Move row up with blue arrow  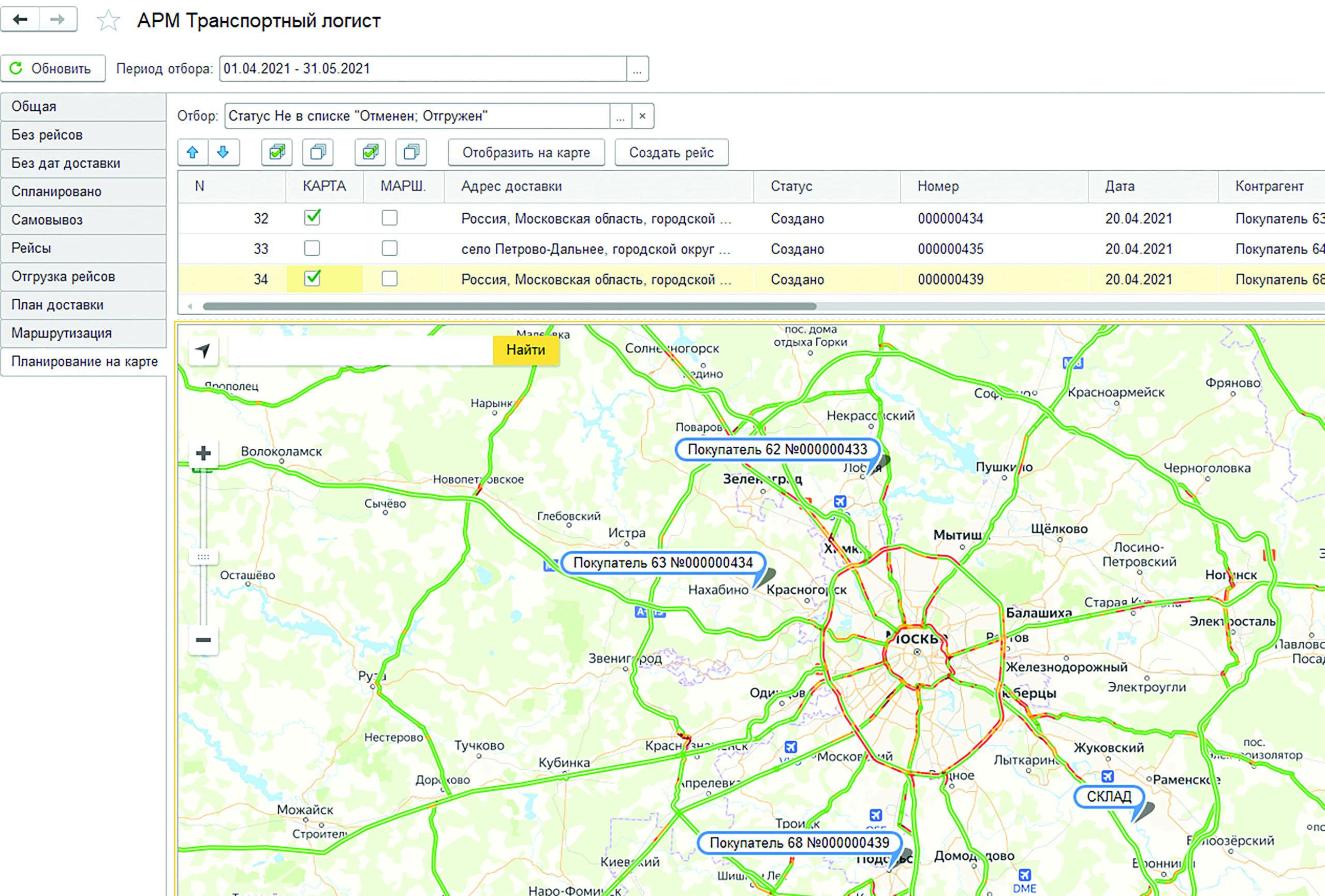193,152
